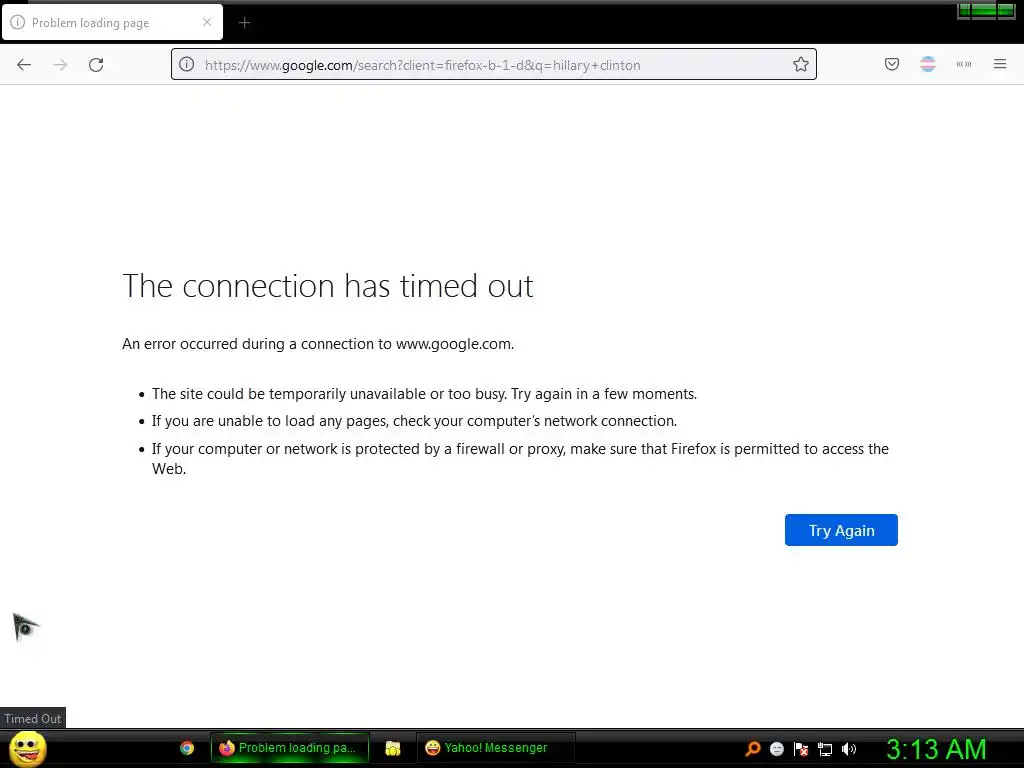Click the 3:13 AM clock

pyautogui.click(x=936, y=749)
